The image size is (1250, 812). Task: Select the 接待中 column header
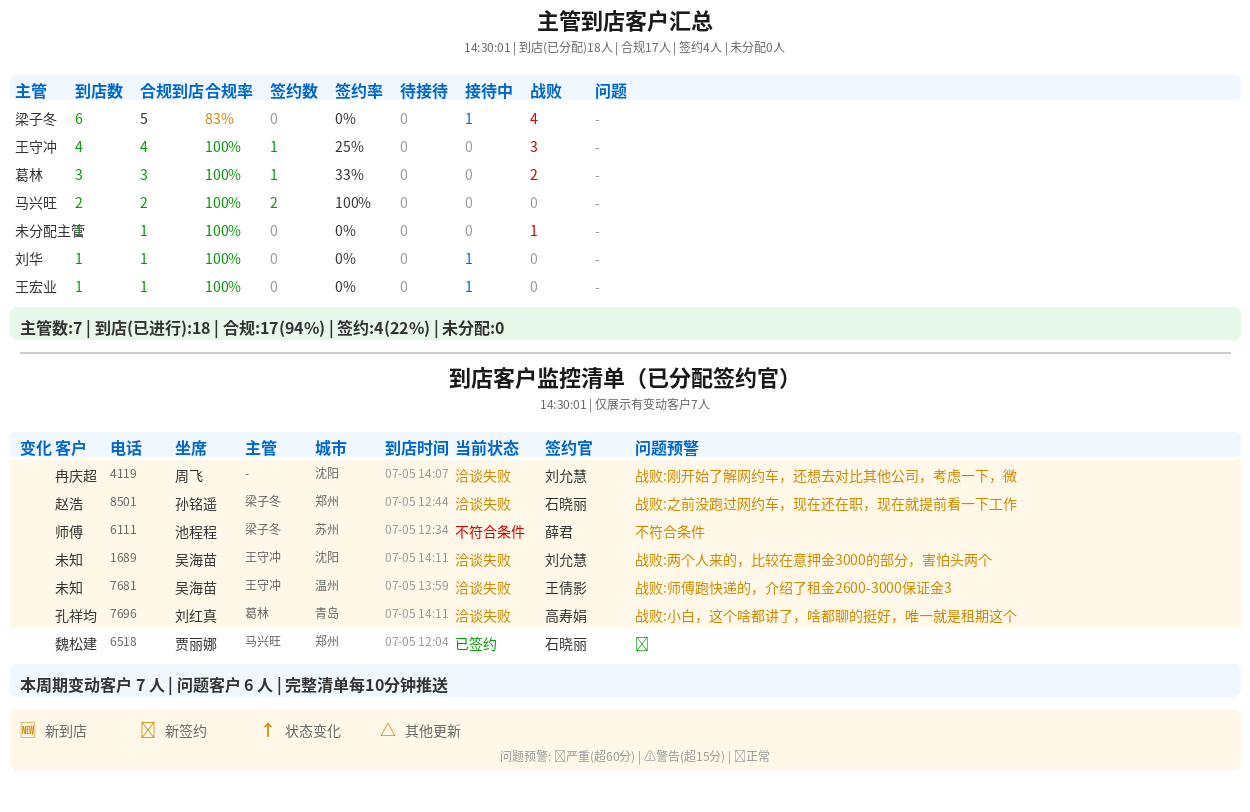tap(489, 91)
